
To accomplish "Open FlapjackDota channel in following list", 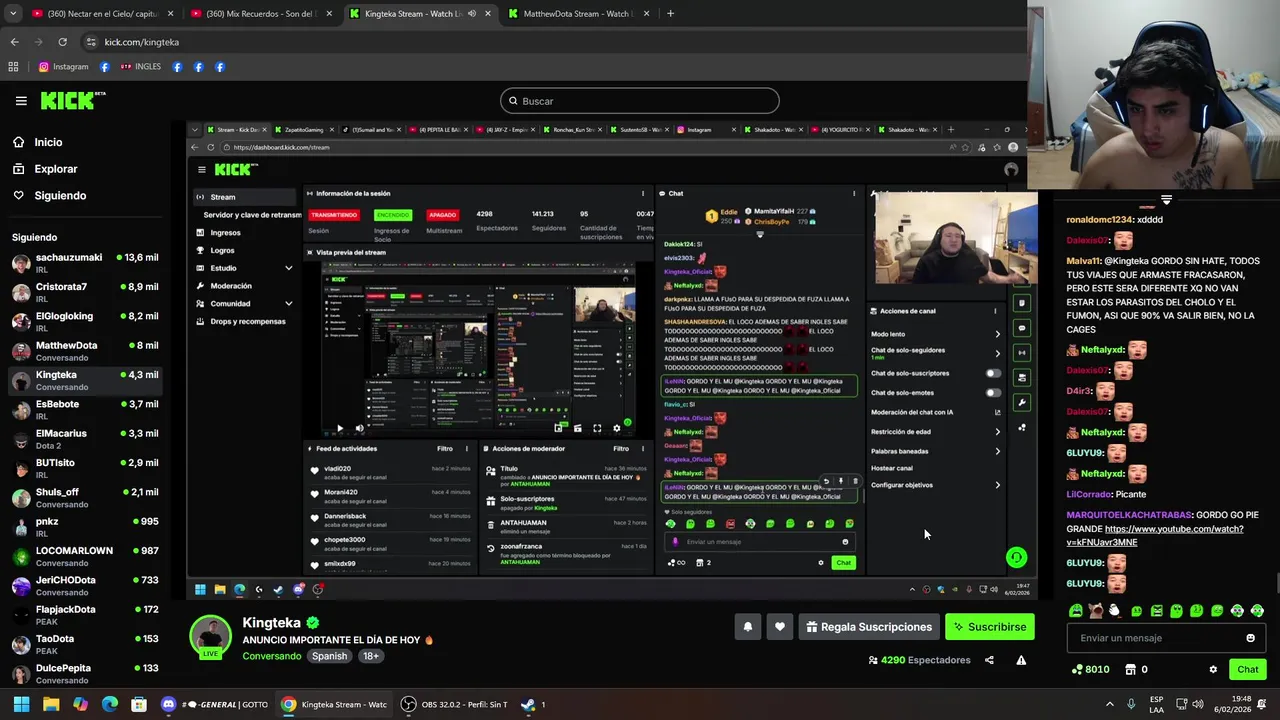I will click(x=85, y=614).
